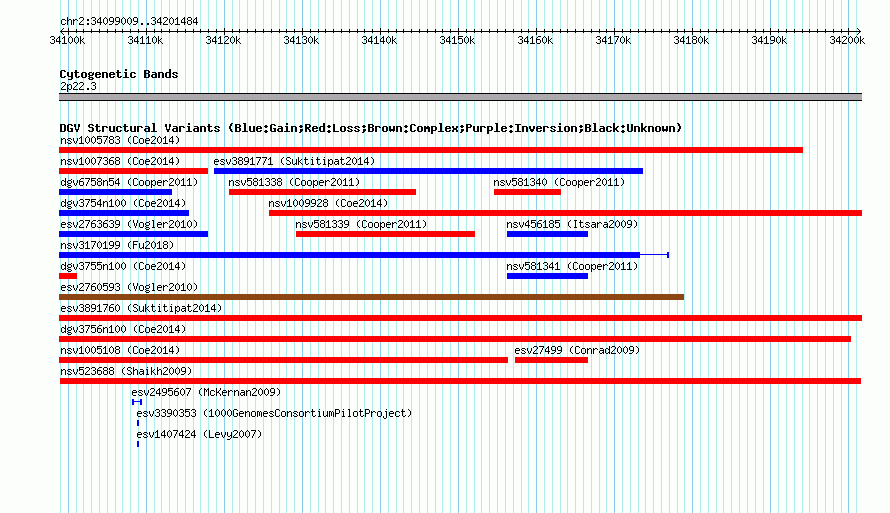
Task: Click the 34110k ruler tick
Action: [145, 40]
